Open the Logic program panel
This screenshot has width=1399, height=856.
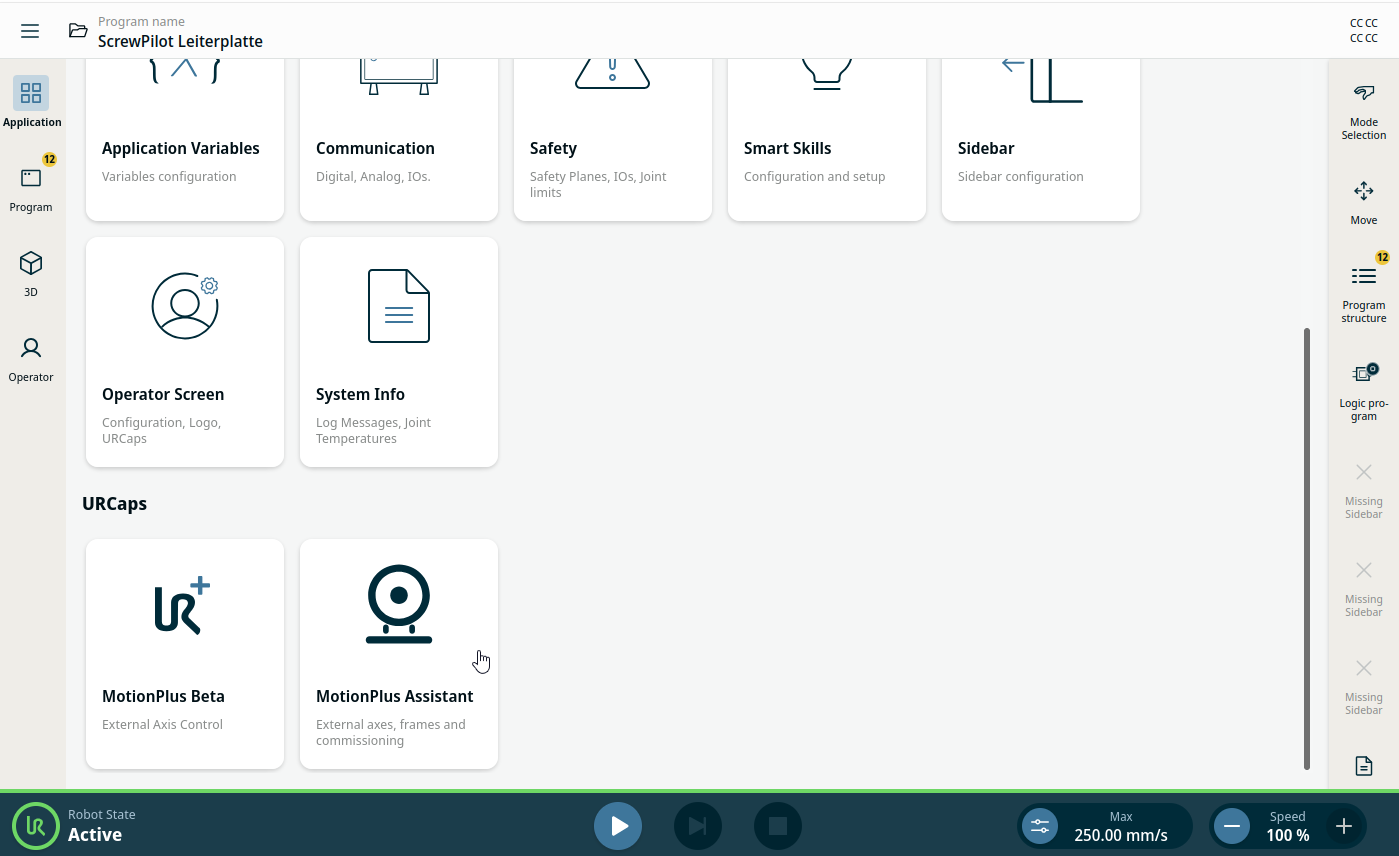coord(1364,392)
